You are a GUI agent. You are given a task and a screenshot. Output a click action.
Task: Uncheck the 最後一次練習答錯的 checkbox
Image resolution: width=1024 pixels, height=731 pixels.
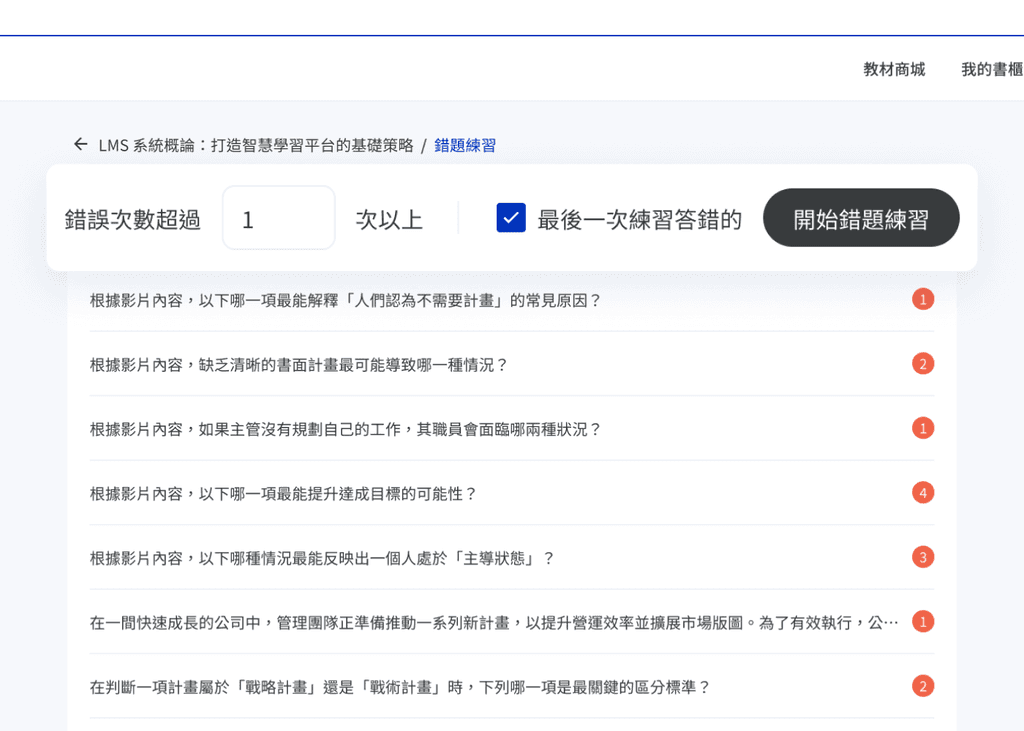(x=511, y=218)
